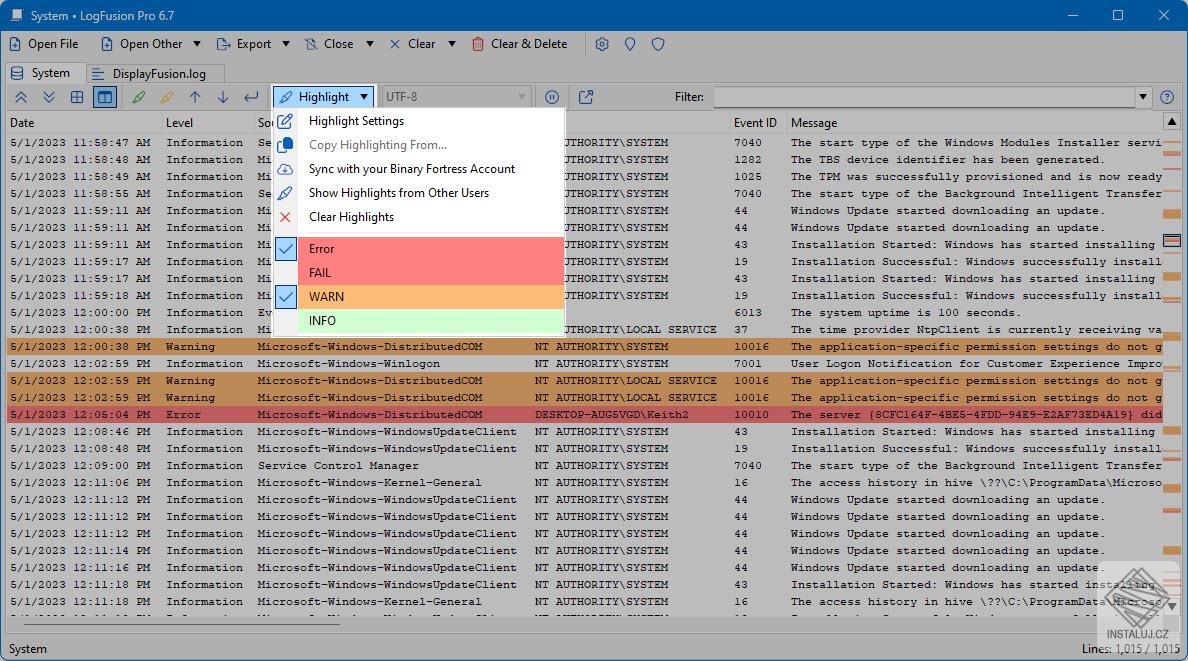1188x661 pixels.
Task: Select the 12:05:04 PM Error log row
Action: (x=585, y=415)
